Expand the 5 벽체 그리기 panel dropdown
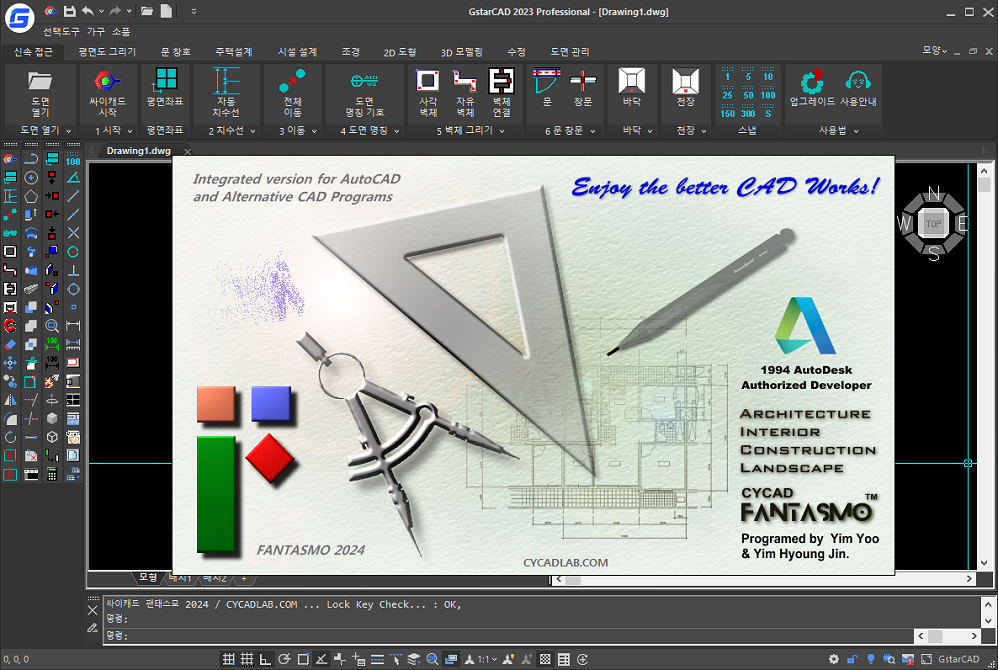This screenshot has height=670, width=998. [x=502, y=131]
